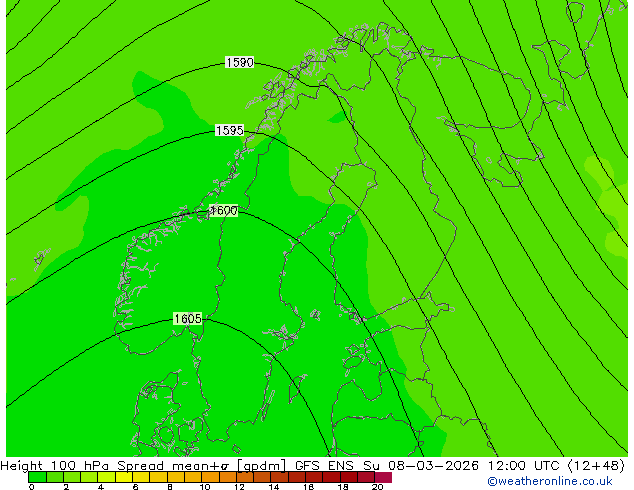Select the 'Spread mean+σ [gpdm]' caption text

pos(202,466)
